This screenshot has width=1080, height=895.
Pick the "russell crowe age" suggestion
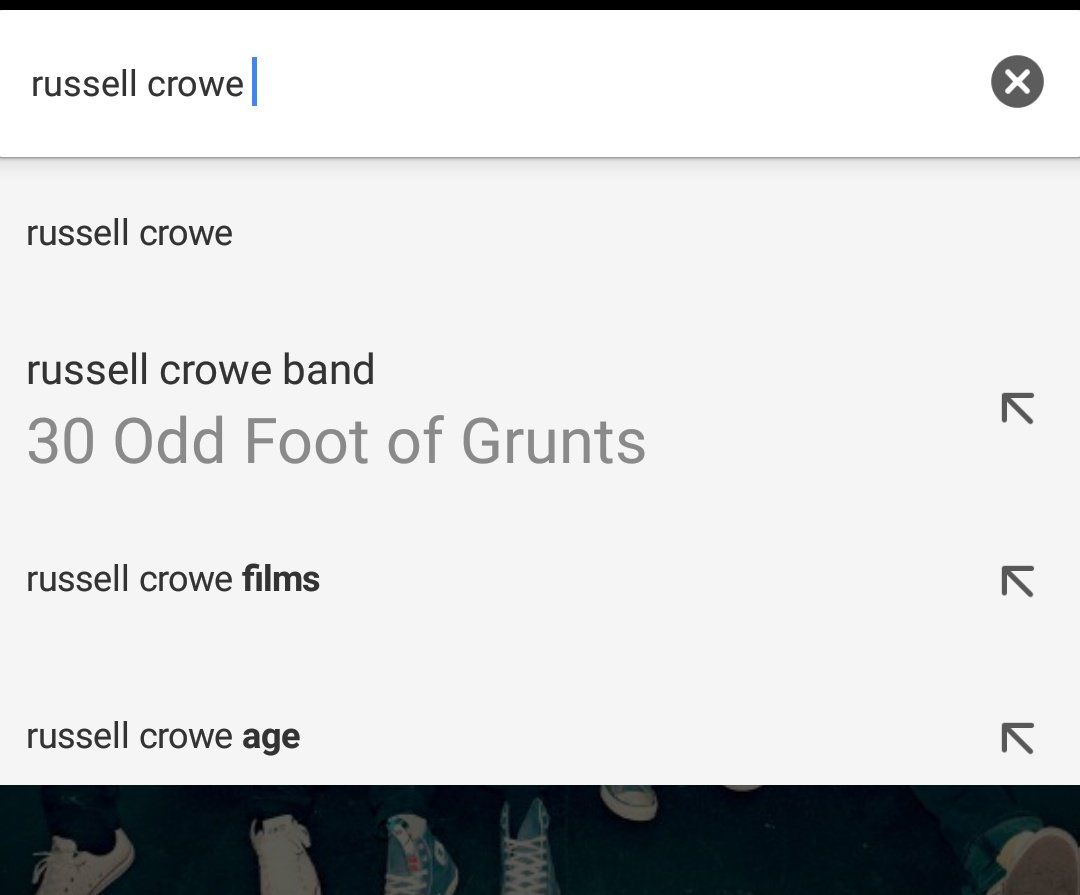(x=163, y=737)
